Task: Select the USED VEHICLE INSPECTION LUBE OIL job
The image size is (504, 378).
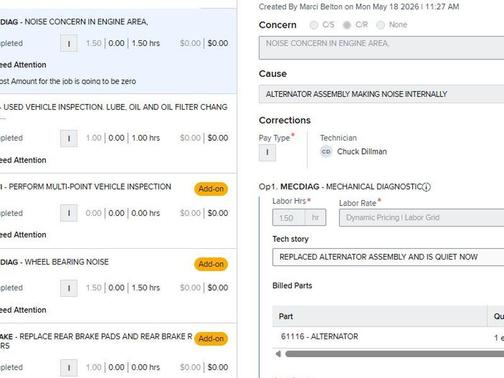Action: 118,133
